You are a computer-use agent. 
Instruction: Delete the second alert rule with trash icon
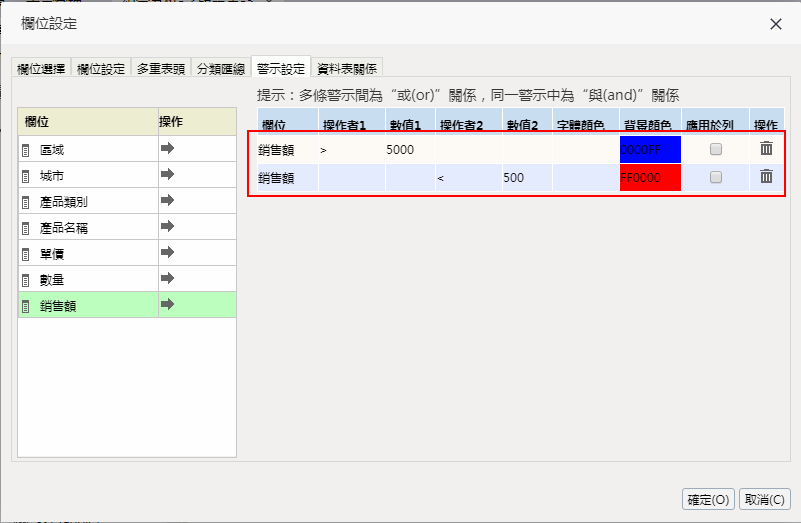pos(766,177)
